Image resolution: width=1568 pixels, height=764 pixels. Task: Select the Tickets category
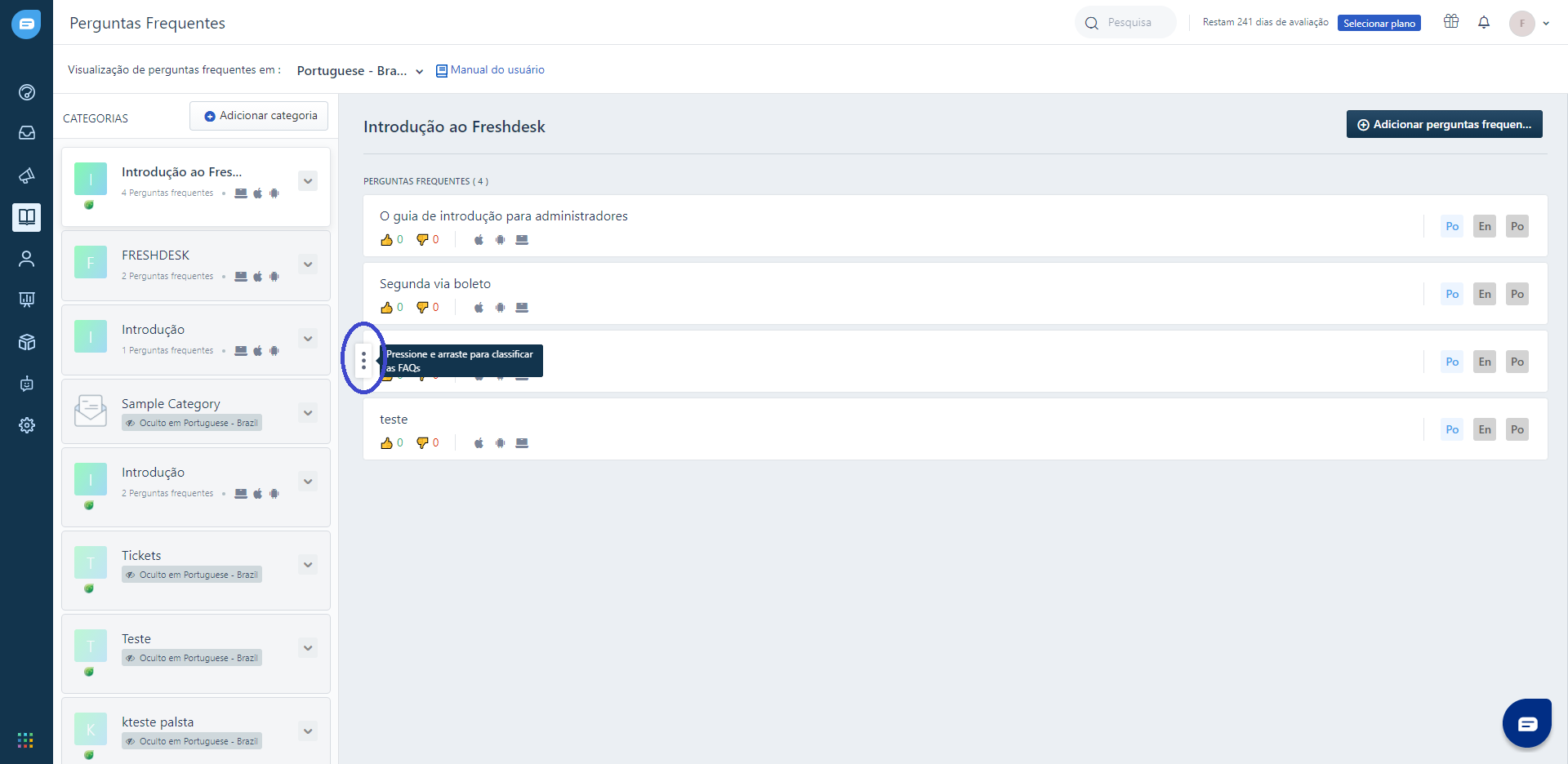[x=196, y=571]
